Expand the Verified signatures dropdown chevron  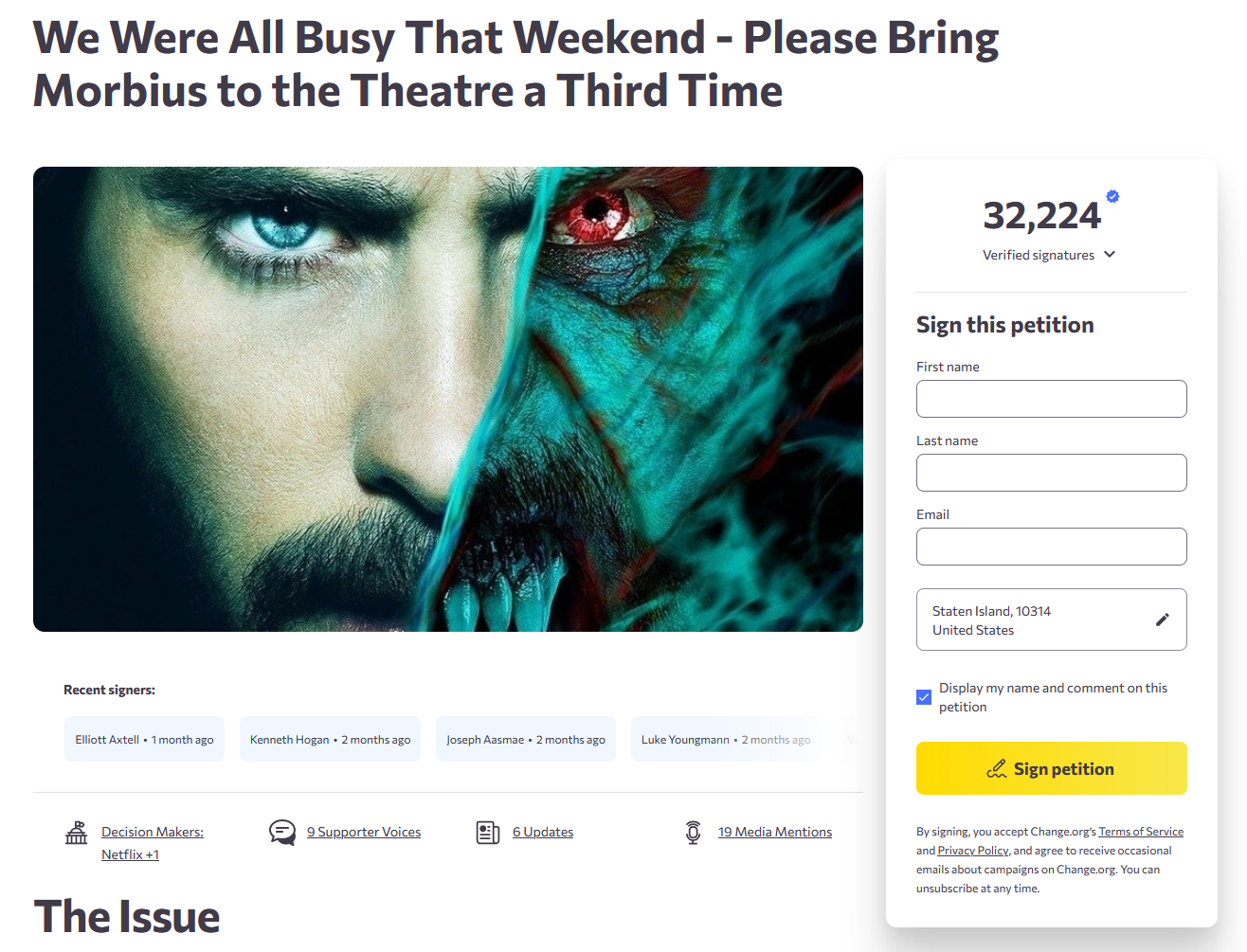pos(1111,254)
